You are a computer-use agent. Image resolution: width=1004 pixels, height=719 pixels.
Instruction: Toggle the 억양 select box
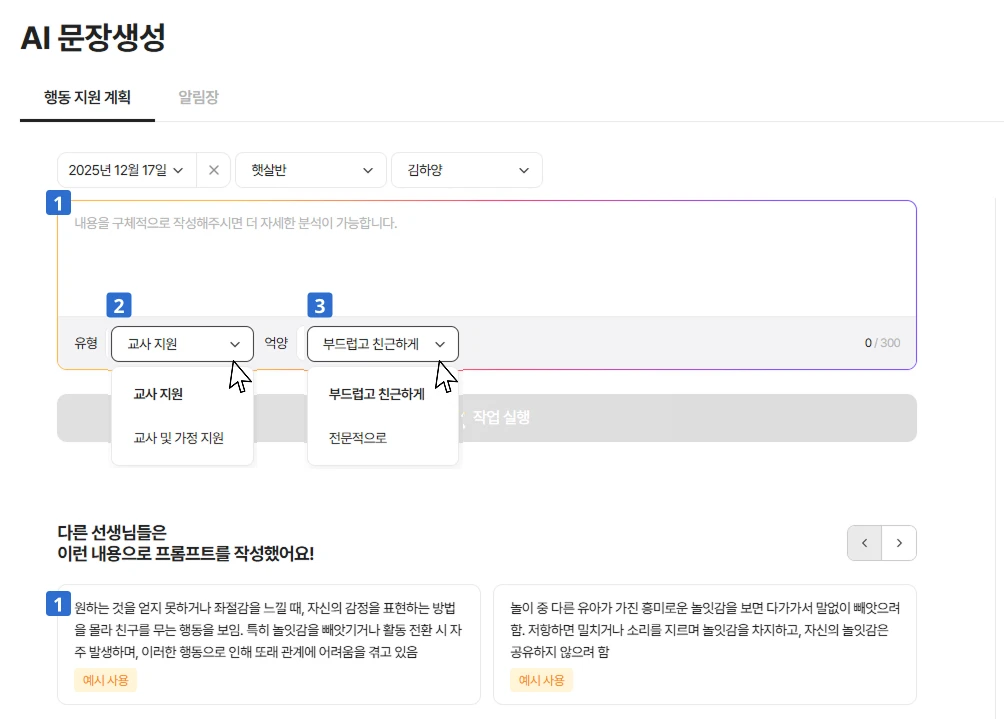click(382, 344)
